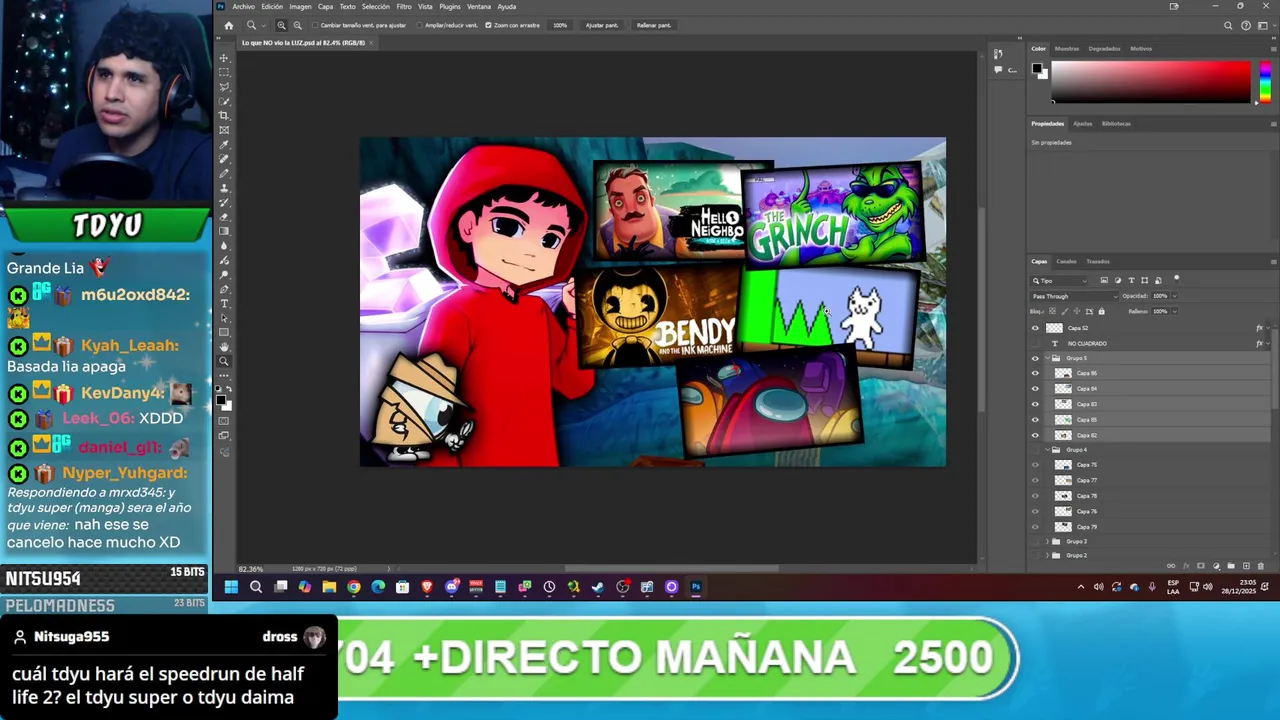Click the 100% zoom button
Viewport: 1280px width, 720px height.
coord(560,25)
